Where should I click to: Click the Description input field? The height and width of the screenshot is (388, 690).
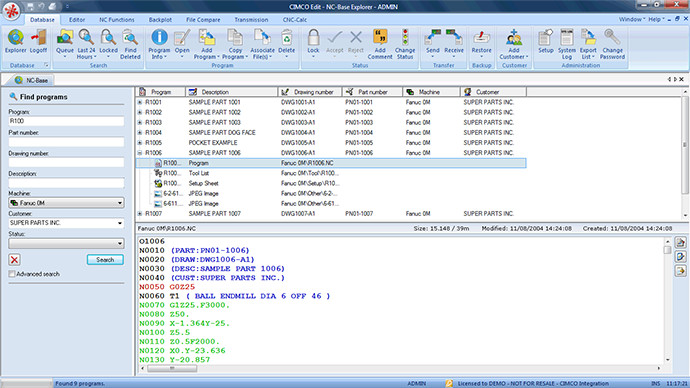point(66,183)
